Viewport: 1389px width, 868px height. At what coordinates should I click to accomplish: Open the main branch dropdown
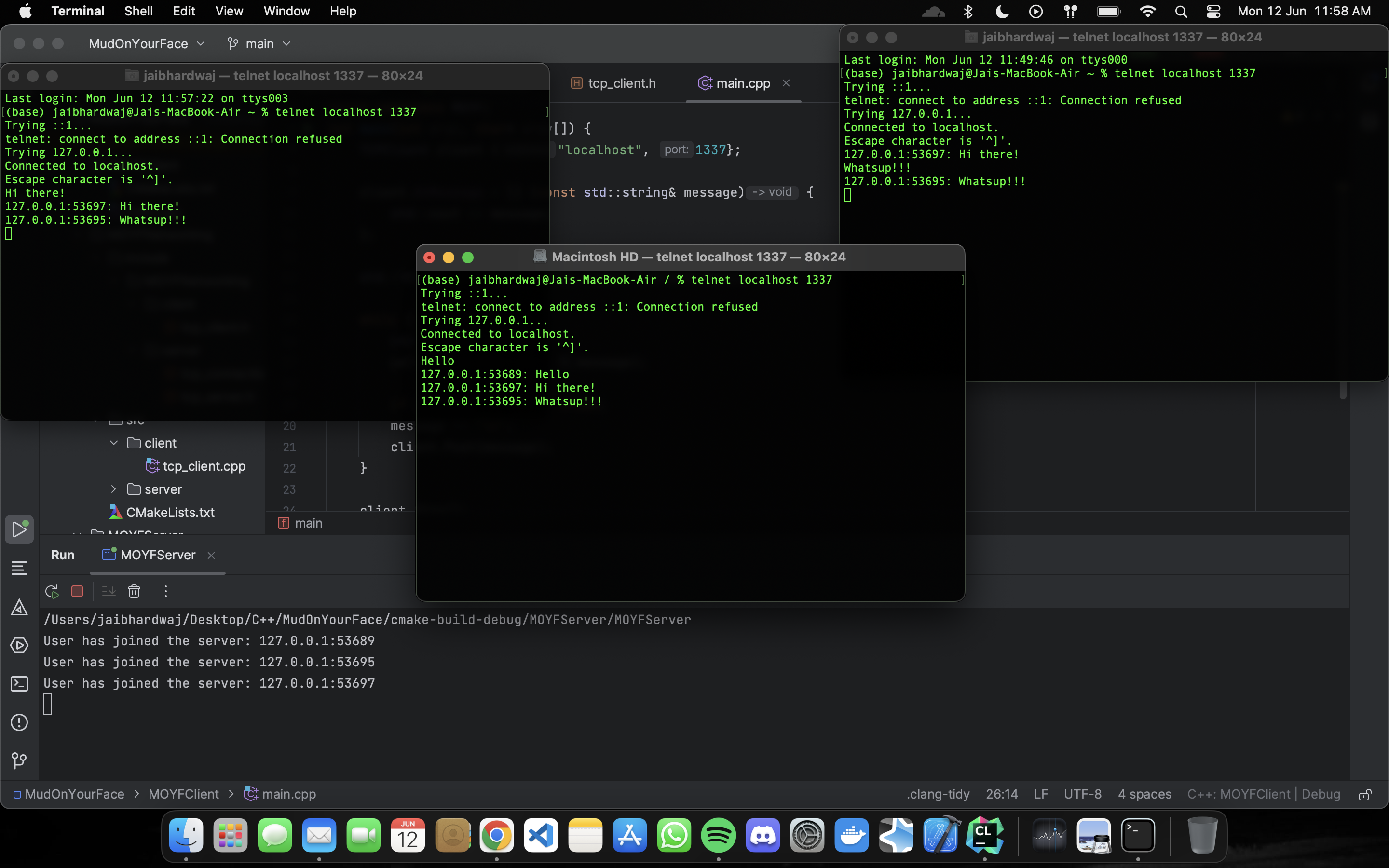(259, 43)
